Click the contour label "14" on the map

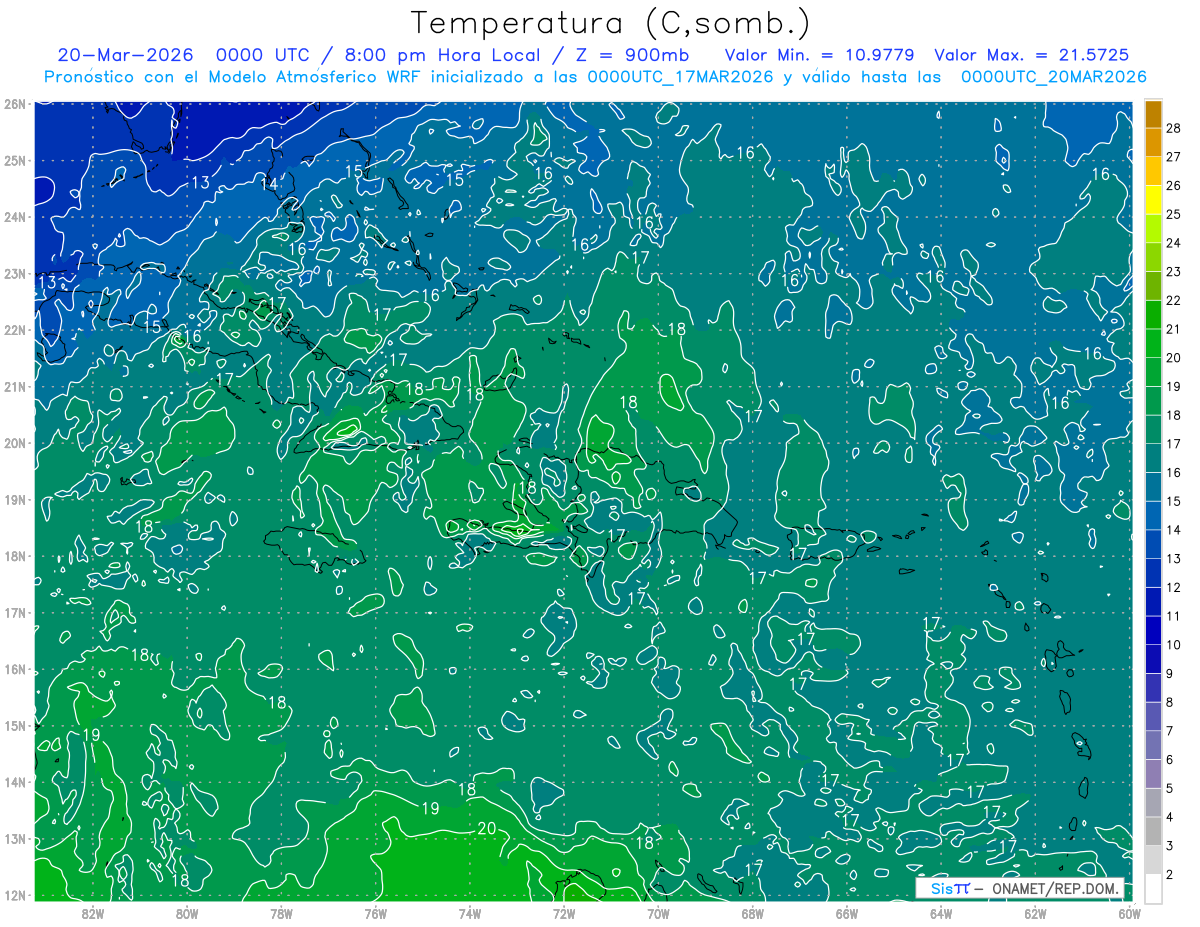270,184
